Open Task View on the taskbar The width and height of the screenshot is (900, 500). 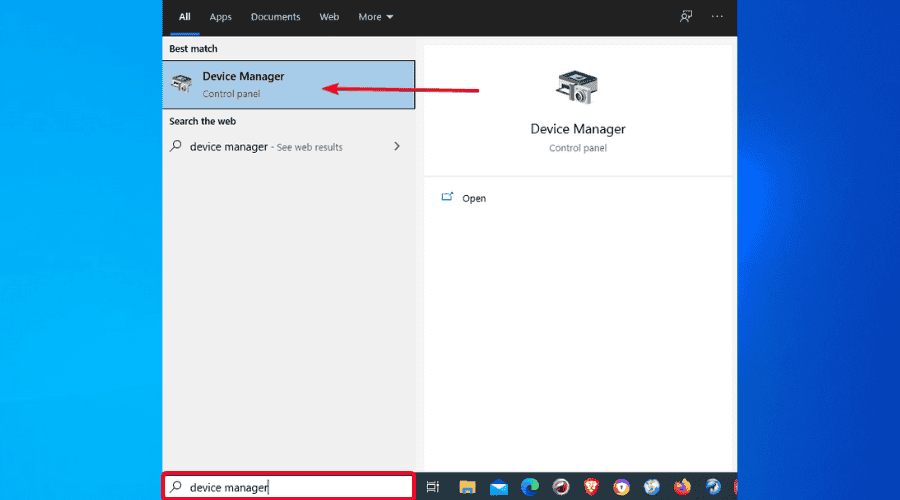[433, 487]
